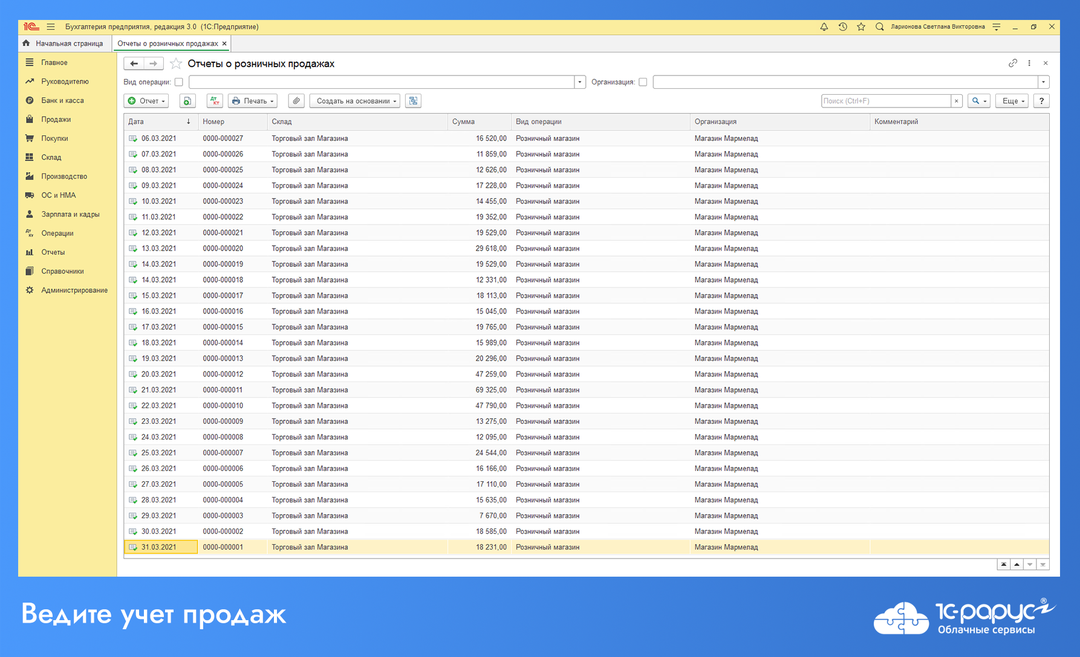Open the Склад section
This screenshot has height=657, width=1080.
click(51, 157)
